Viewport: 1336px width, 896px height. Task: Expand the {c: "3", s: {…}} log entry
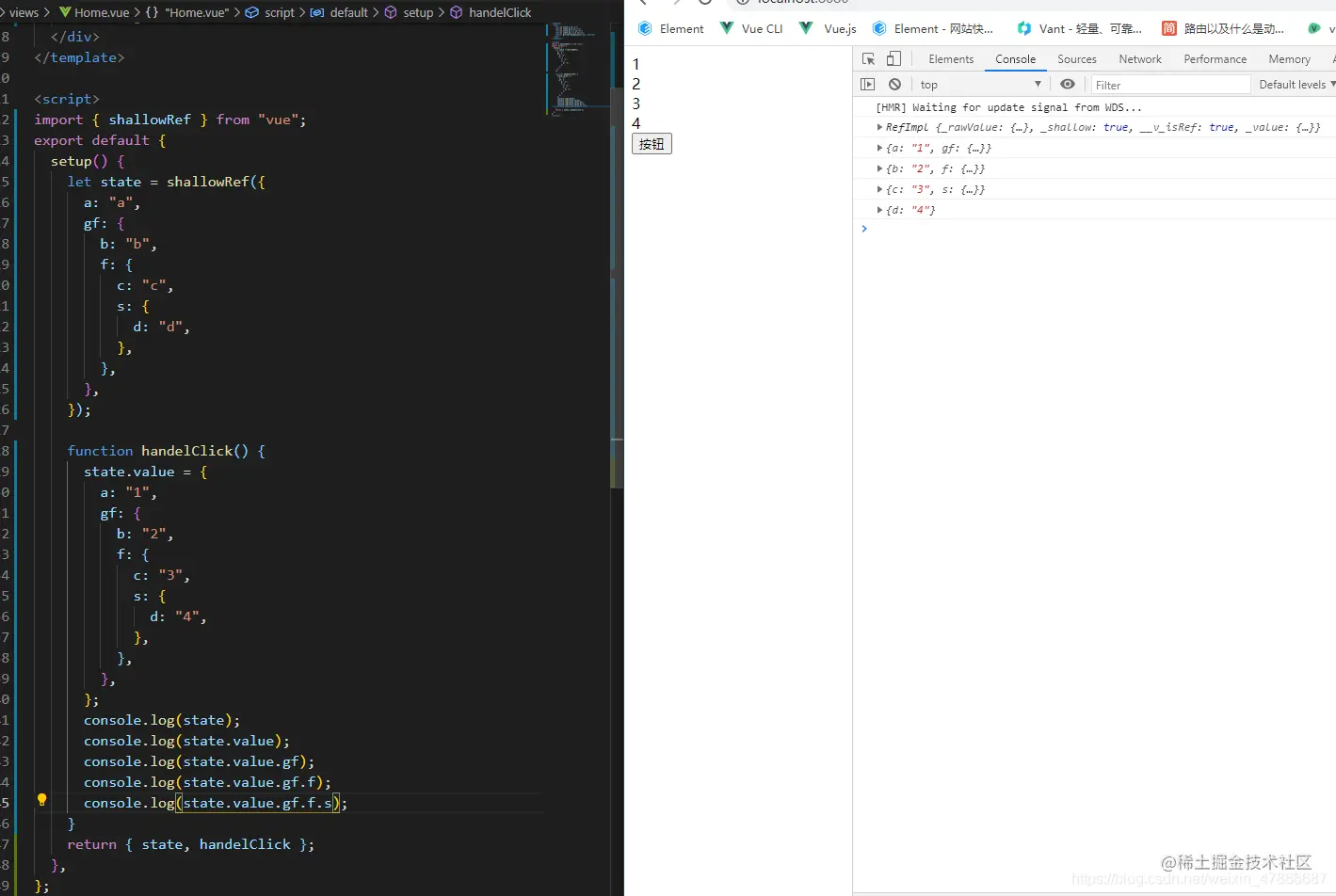(879, 189)
